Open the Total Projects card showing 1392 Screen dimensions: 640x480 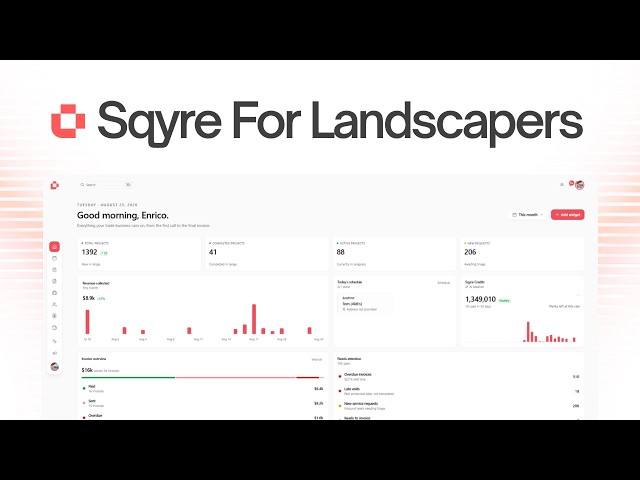(139, 253)
